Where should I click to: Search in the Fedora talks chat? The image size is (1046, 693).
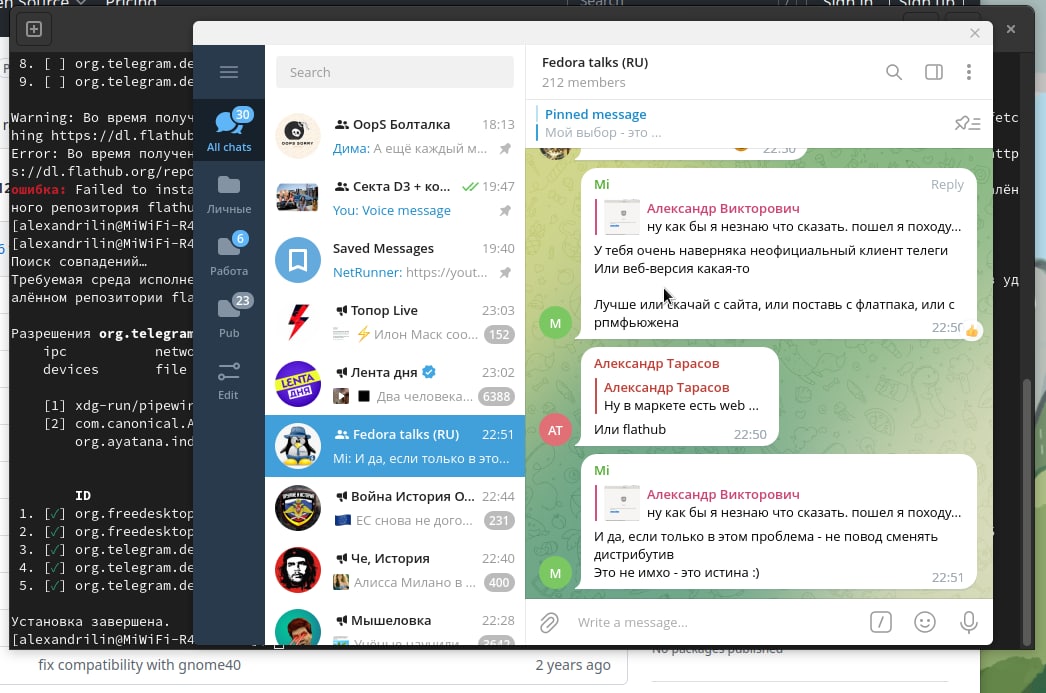(x=894, y=72)
